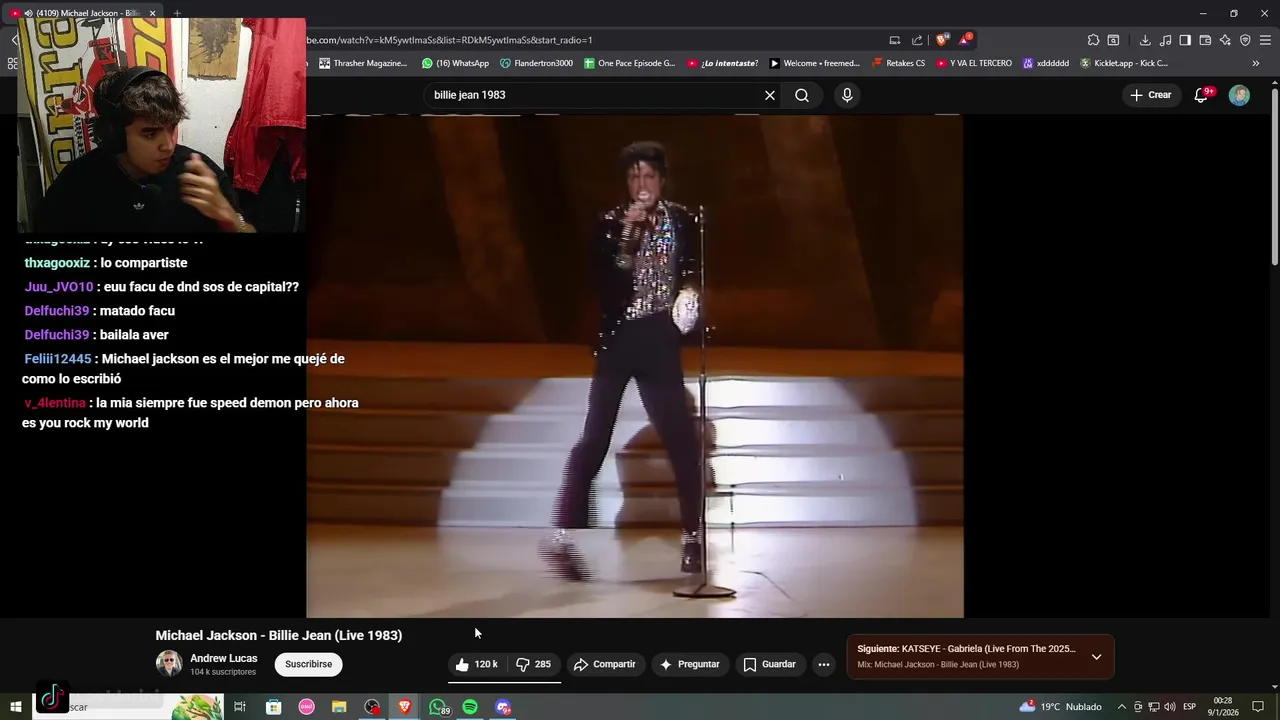Click the ESP keyboard language indicator
This screenshot has width=1280, height=720.
point(1189,707)
